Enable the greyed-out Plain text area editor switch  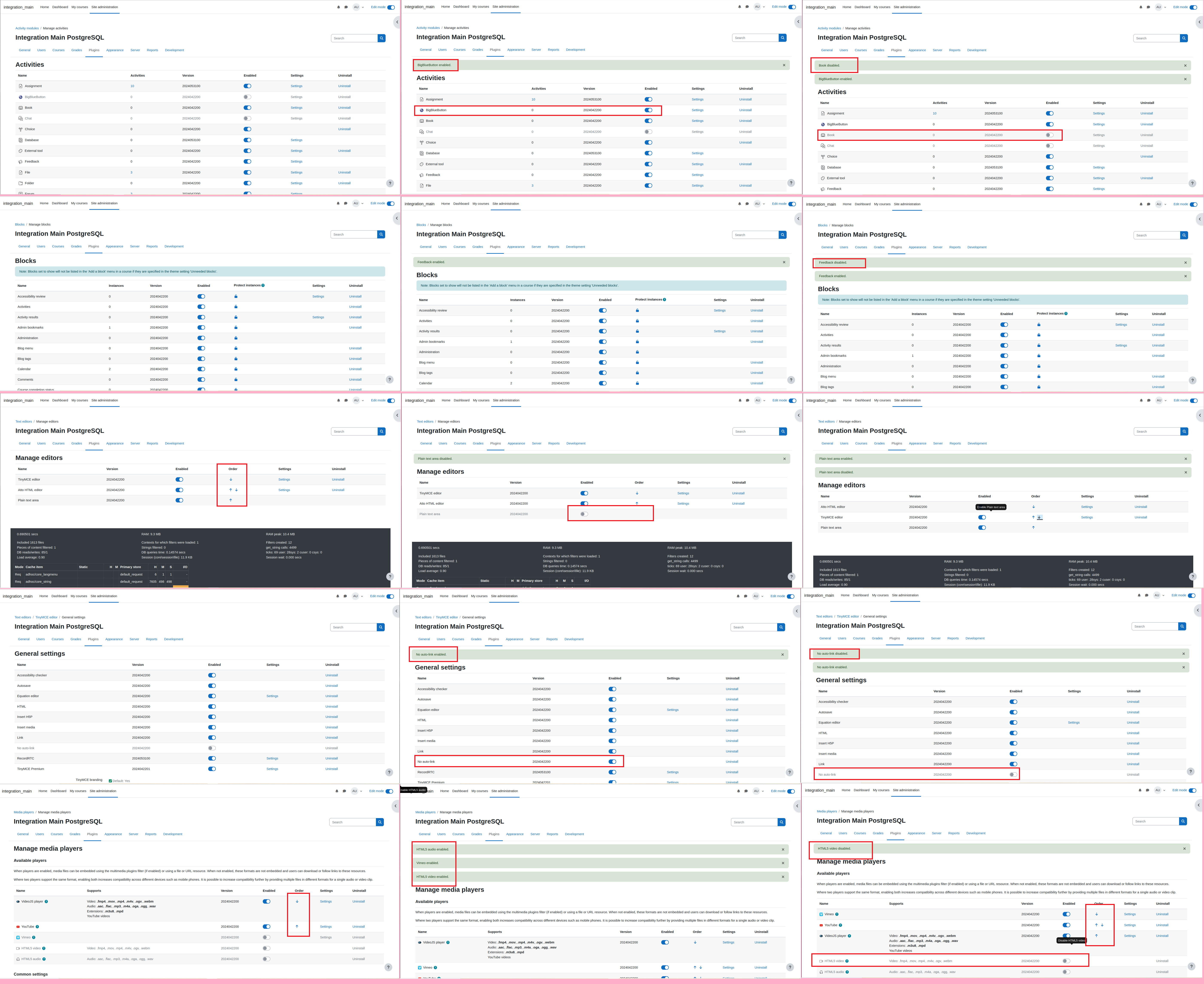pyautogui.click(x=584, y=514)
